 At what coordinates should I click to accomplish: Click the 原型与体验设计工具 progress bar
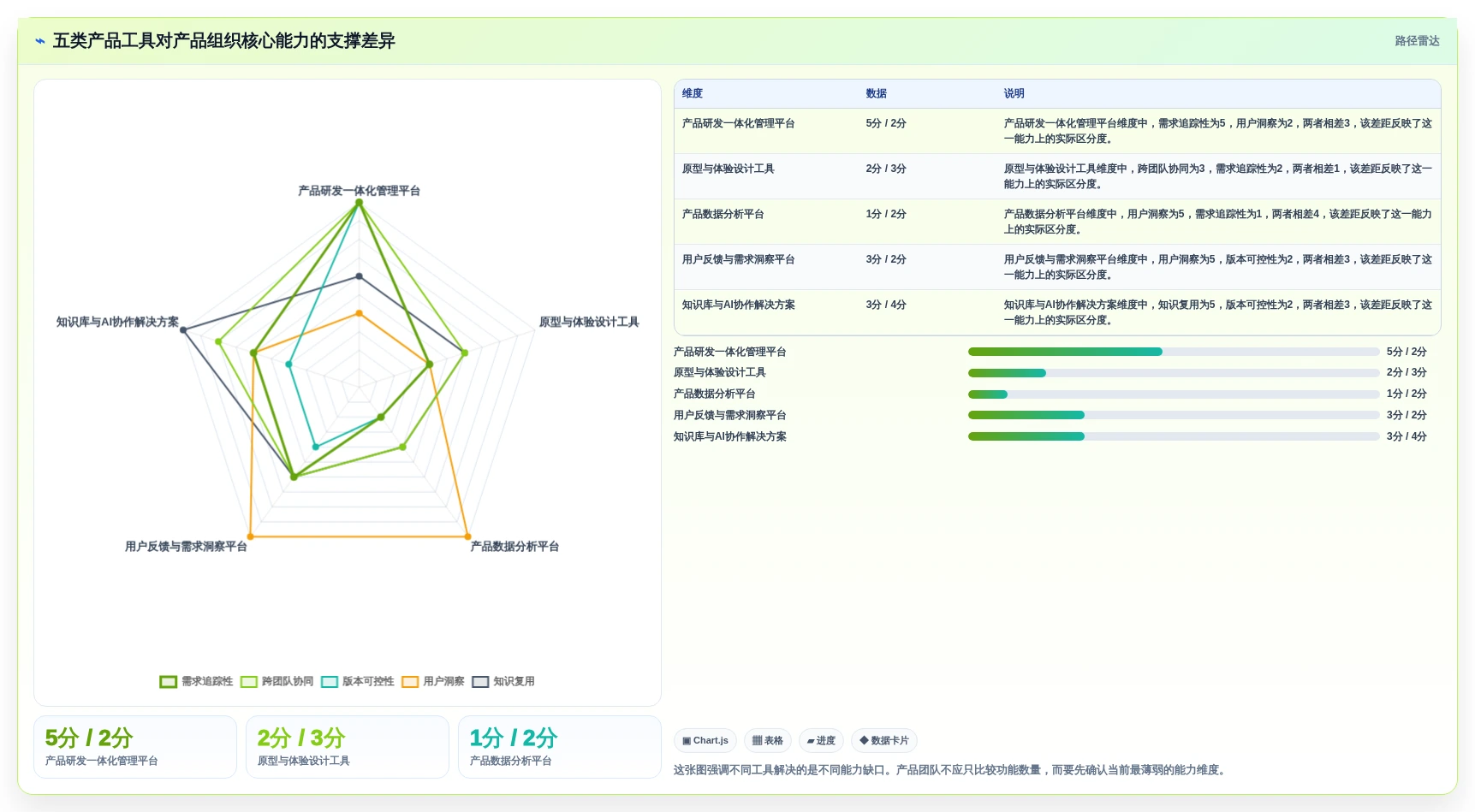tap(1174, 373)
